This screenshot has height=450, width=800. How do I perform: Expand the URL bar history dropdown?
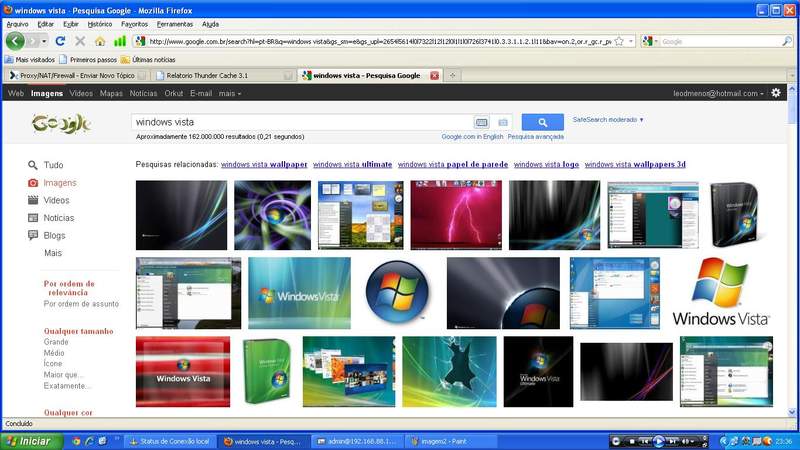coord(631,41)
